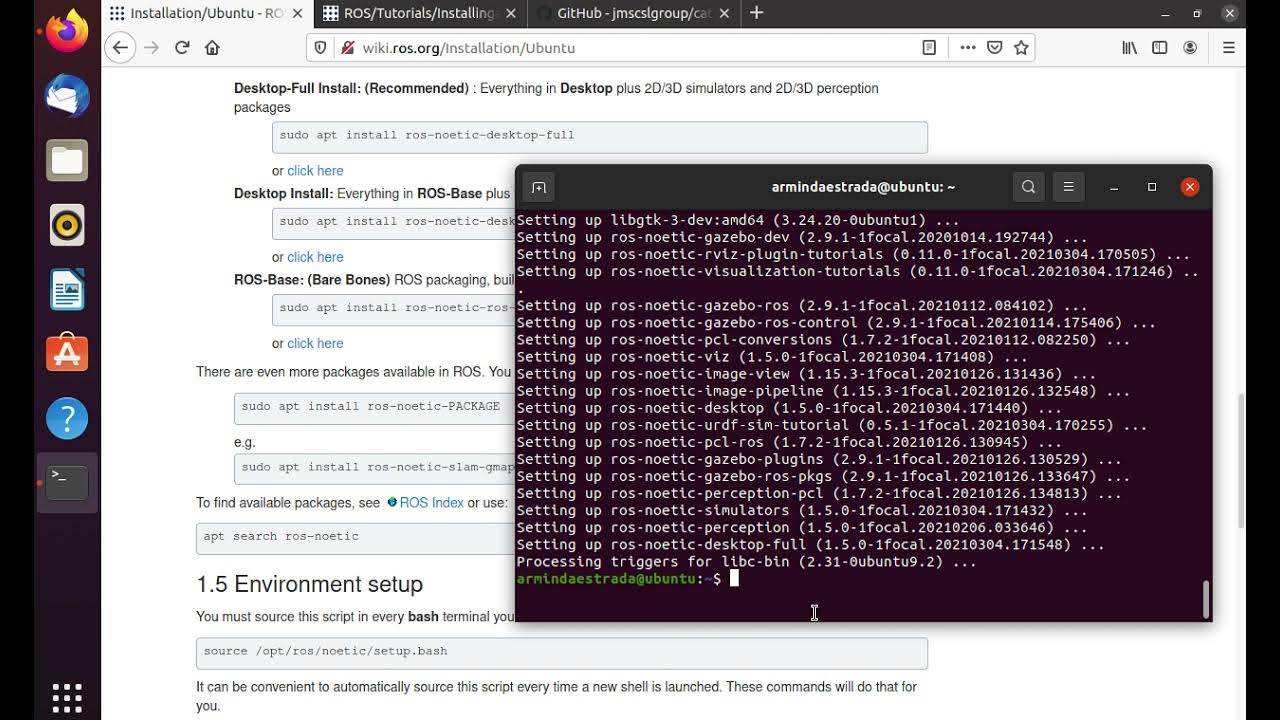Viewport: 1280px width, 720px height.
Task: Open a new Firefox tab
Action: 756,13
